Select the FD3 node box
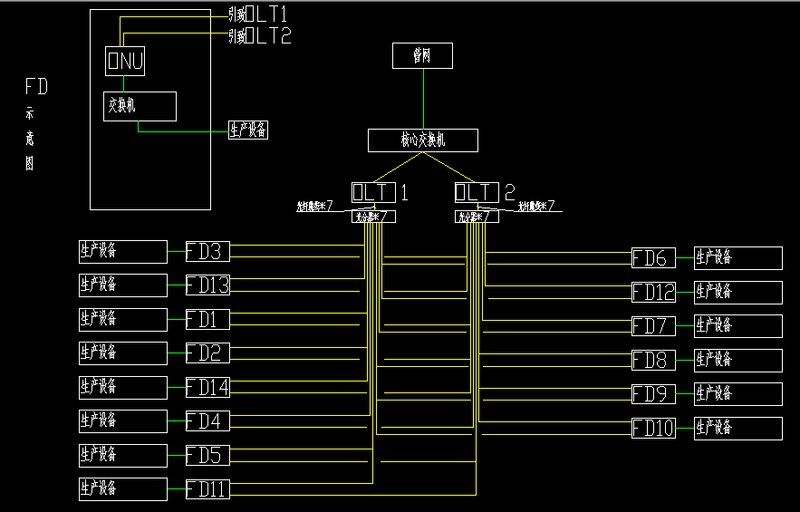The height and width of the screenshot is (512, 800). 208,251
